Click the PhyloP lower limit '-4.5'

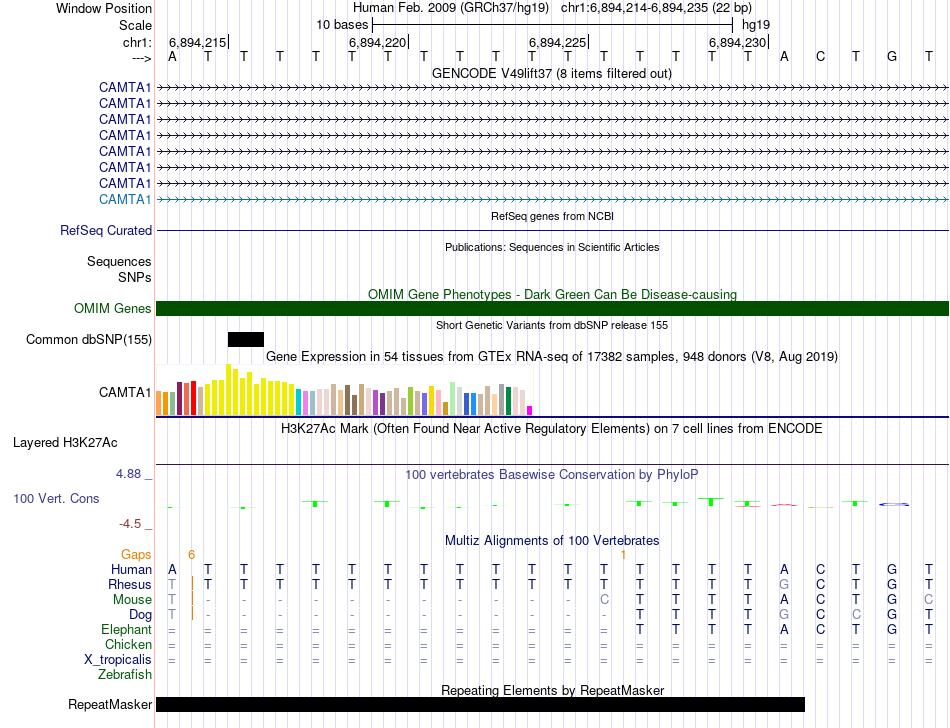[130, 524]
